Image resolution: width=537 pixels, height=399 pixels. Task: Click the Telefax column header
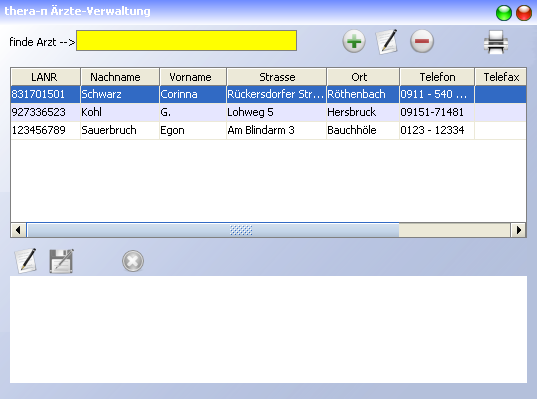click(x=500, y=77)
